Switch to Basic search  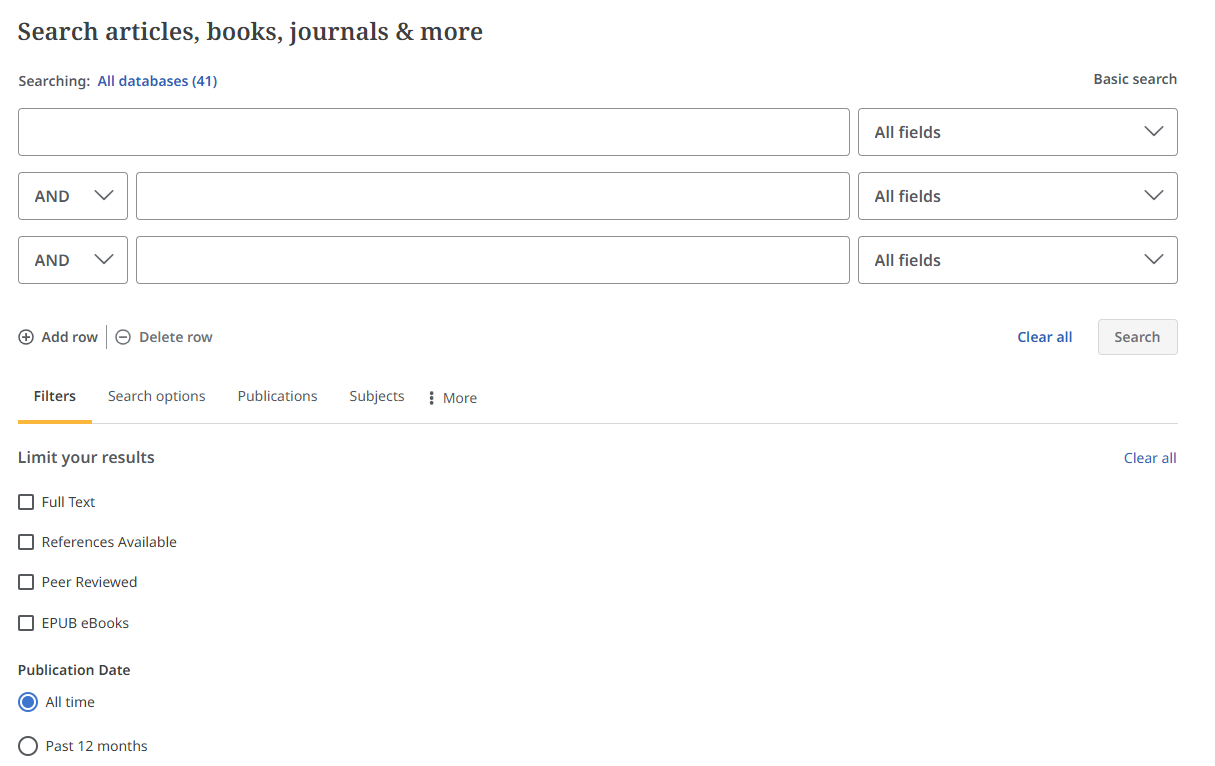pyautogui.click(x=1134, y=79)
